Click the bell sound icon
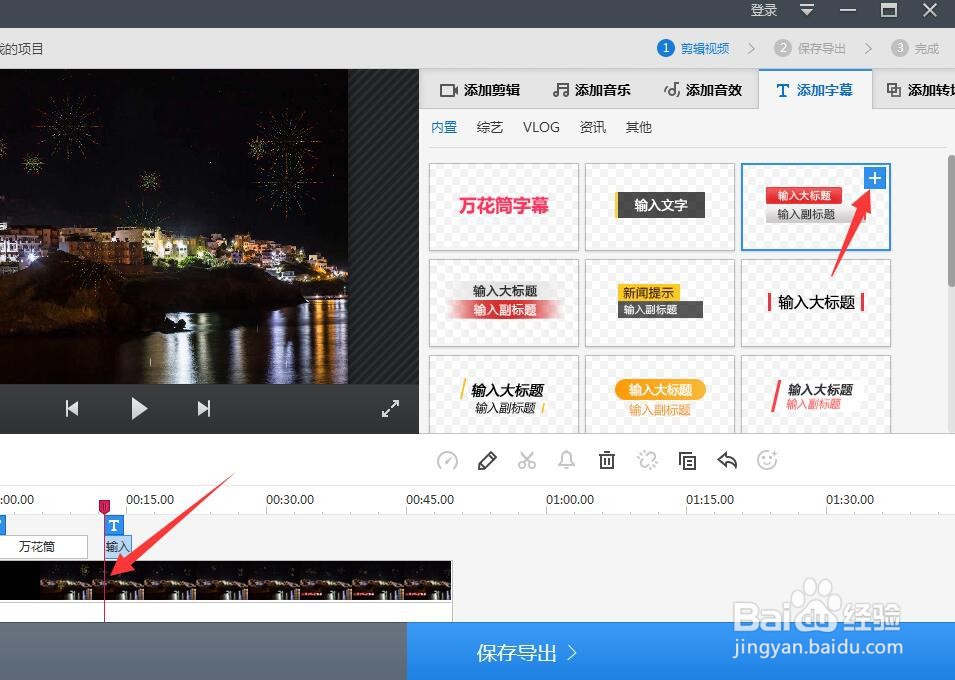This screenshot has width=955, height=680. pyautogui.click(x=567, y=460)
